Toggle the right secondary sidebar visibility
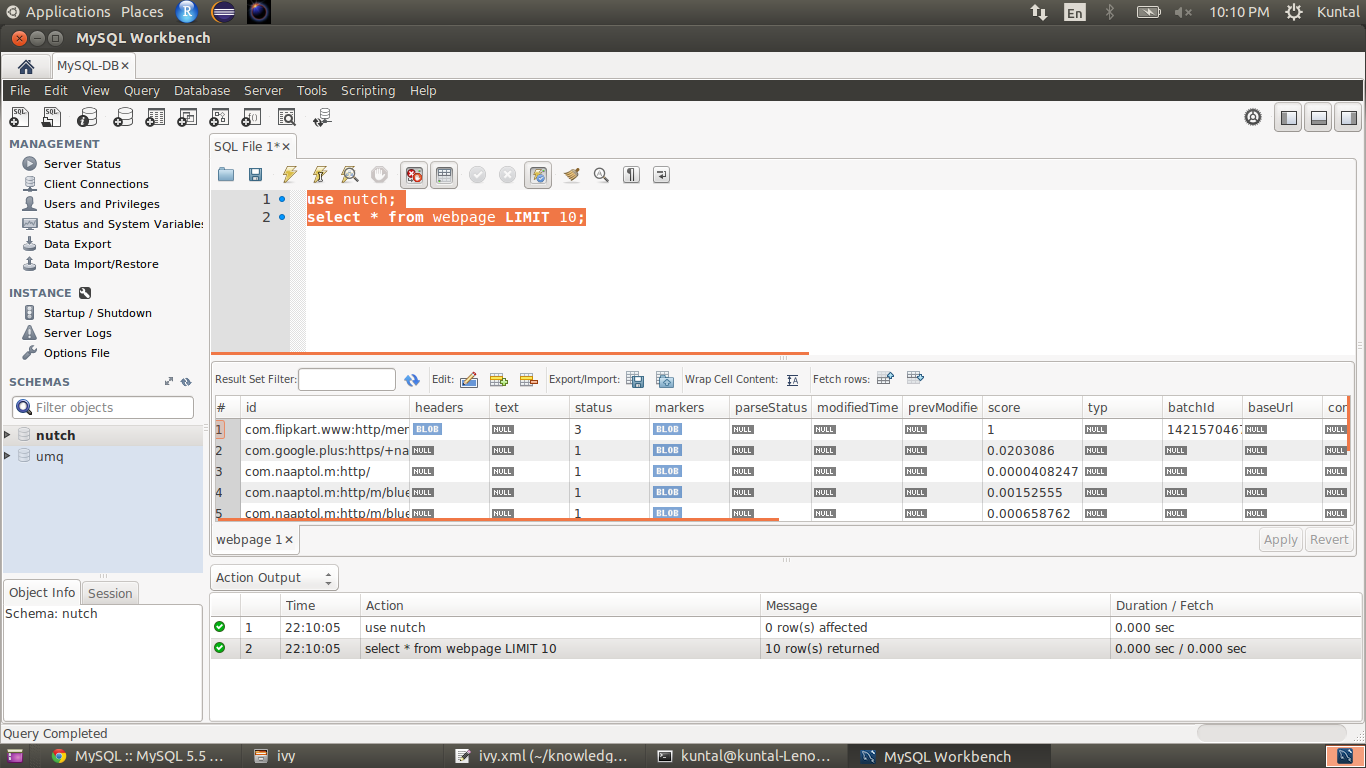The width and height of the screenshot is (1366, 768). [1349, 118]
